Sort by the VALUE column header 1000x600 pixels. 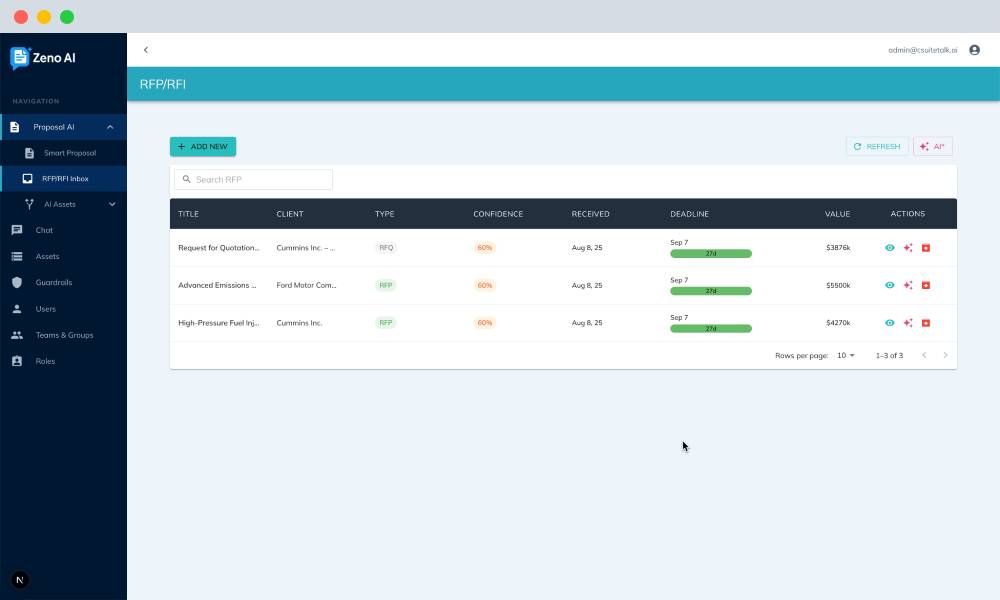[x=837, y=214]
